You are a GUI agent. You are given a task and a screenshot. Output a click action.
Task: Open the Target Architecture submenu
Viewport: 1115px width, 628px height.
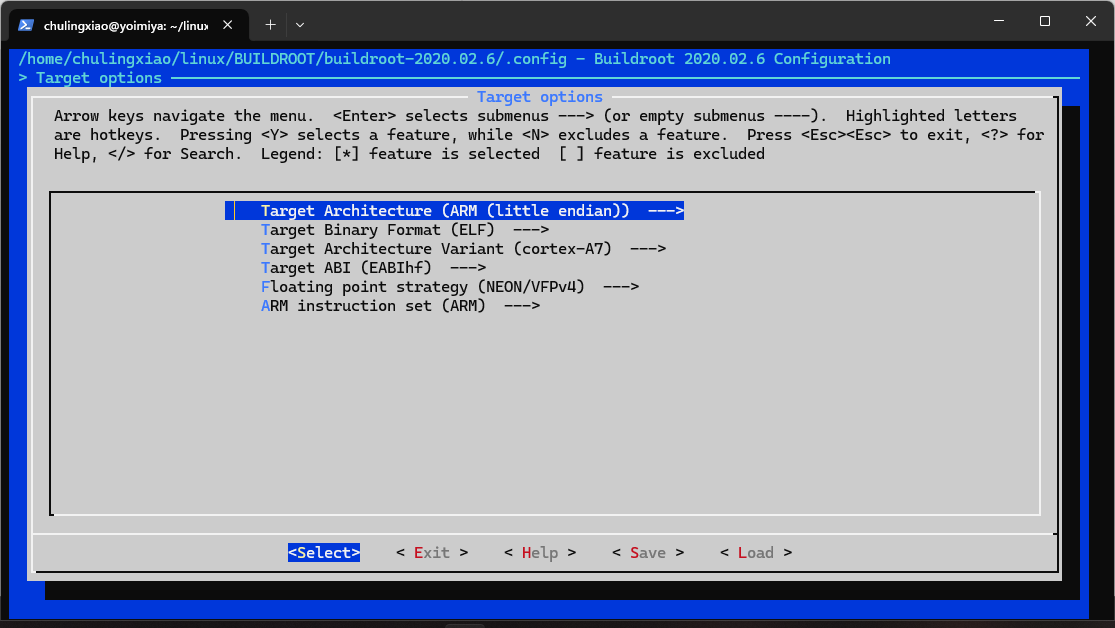(x=454, y=211)
